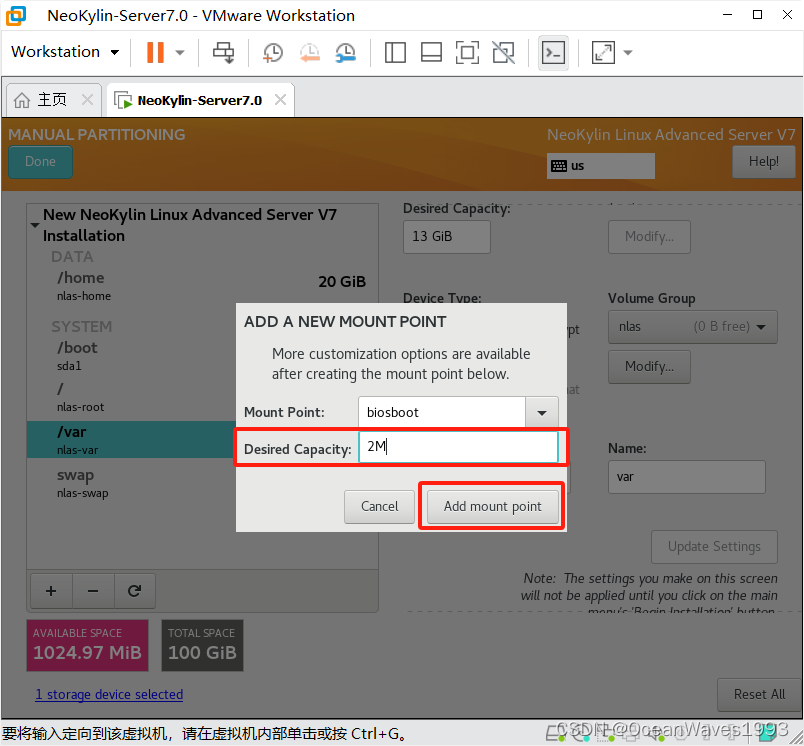
Task: Take a snapshot of the VM
Action: click(x=272, y=52)
